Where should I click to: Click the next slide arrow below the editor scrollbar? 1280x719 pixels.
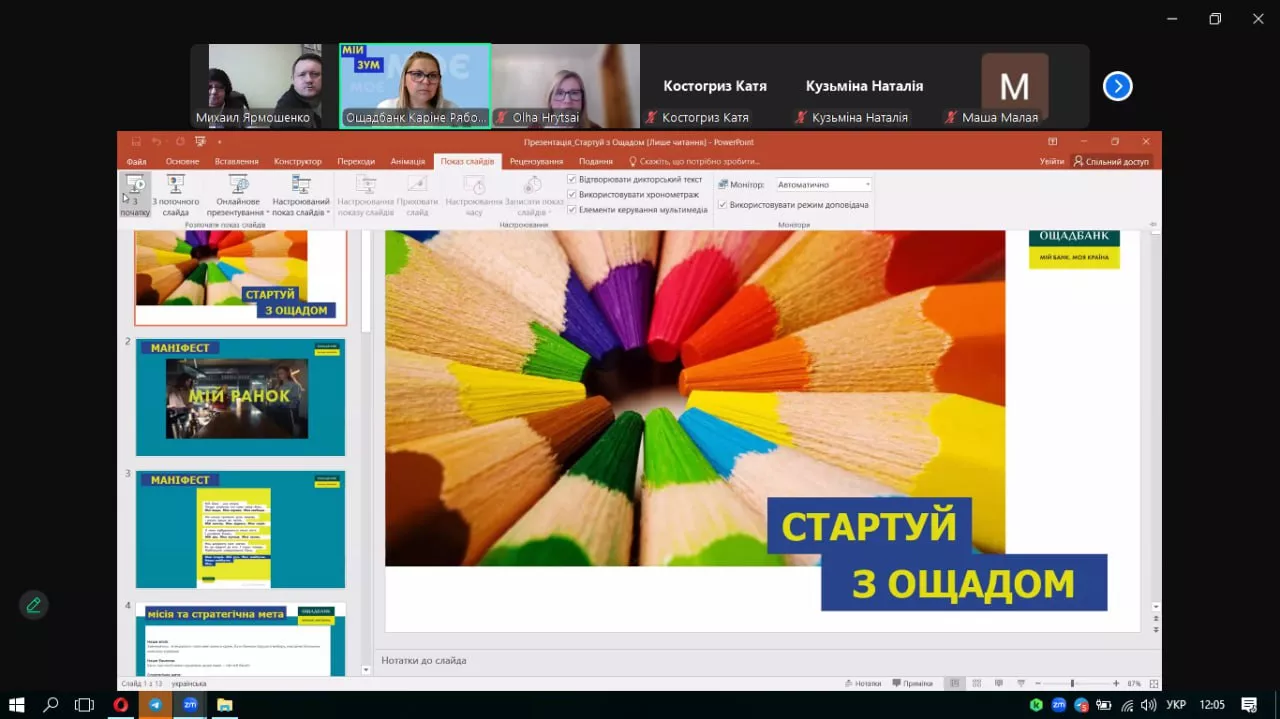click(x=1157, y=630)
